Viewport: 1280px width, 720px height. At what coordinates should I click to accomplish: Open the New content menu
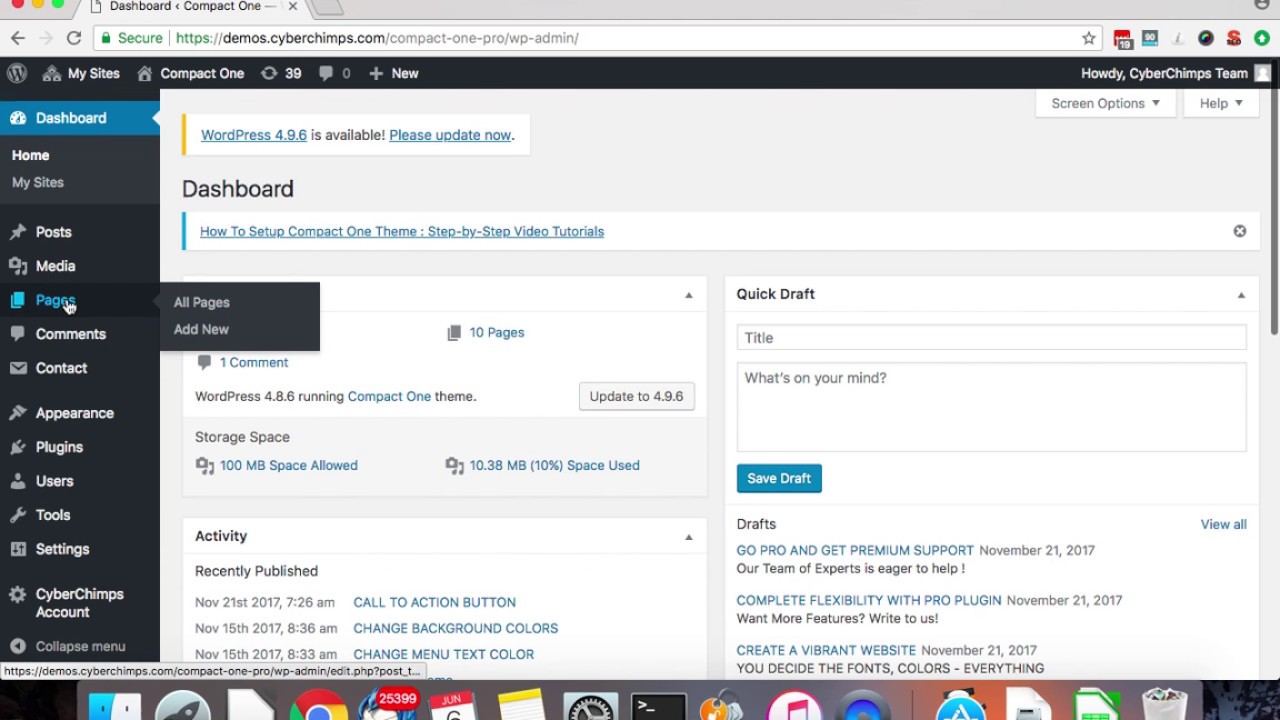point(393,73)
